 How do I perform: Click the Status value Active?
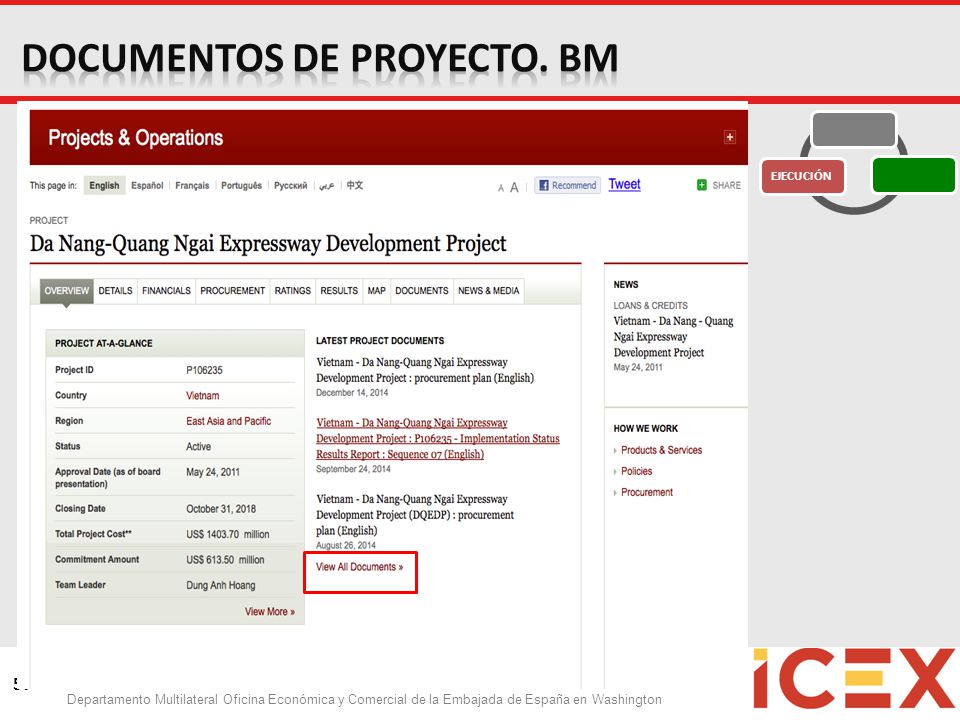point(198,447)
